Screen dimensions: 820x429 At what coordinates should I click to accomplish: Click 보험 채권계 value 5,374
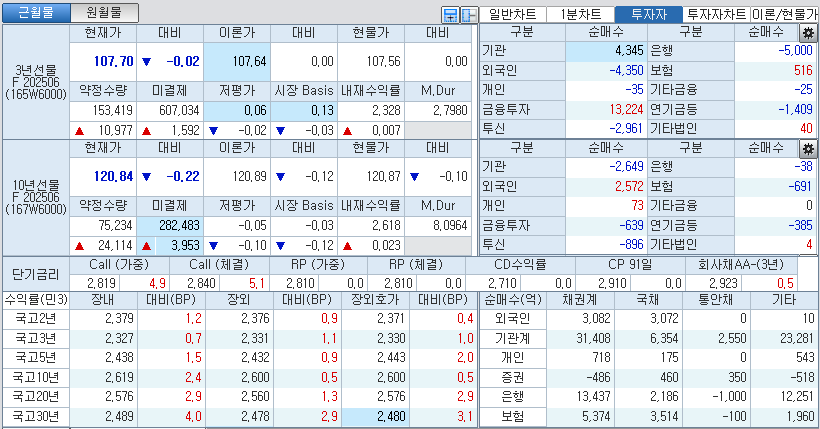point(580,417)
